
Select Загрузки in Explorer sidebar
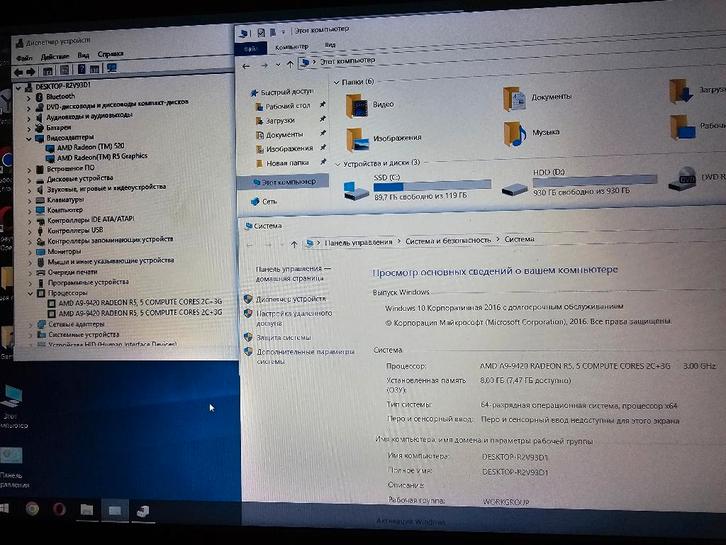tap(280, 120)
